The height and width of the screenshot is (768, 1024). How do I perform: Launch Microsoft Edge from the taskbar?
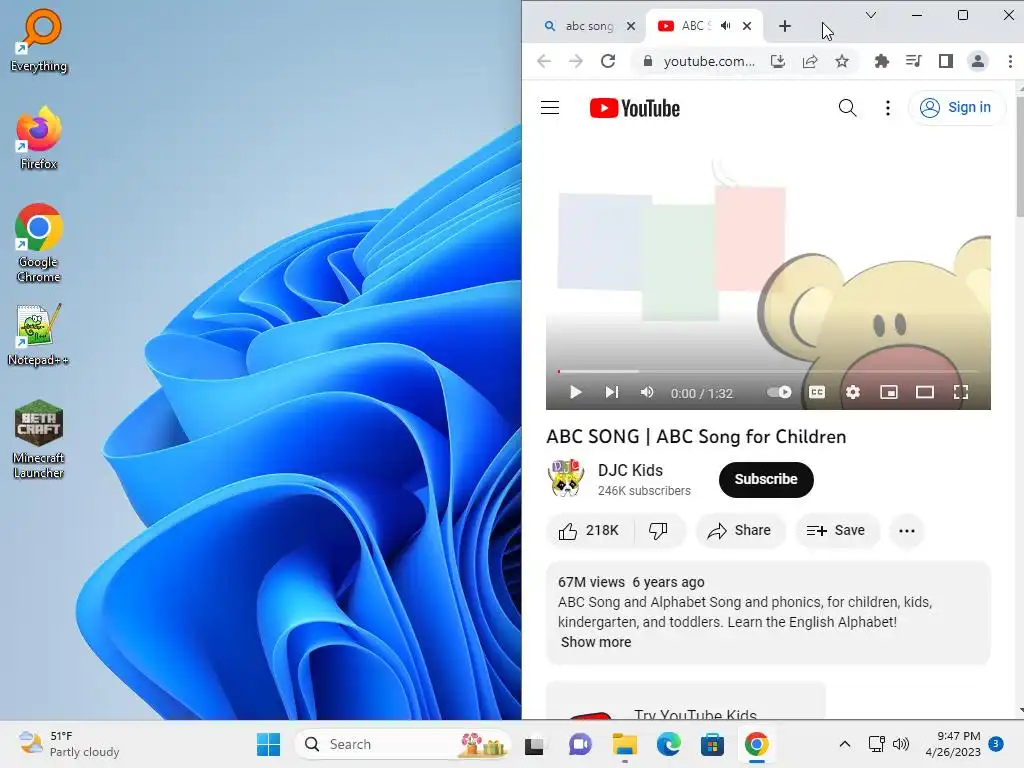[x=669, y=744]
